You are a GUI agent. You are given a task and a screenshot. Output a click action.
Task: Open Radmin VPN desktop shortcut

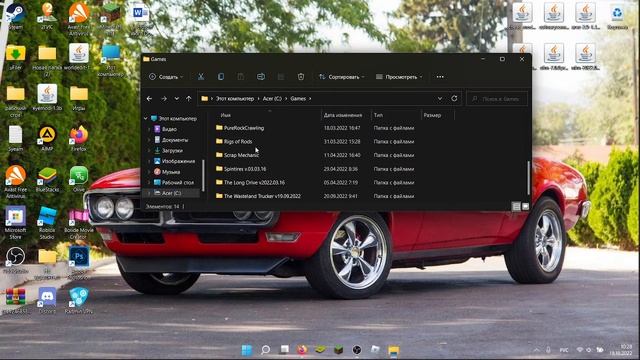tap(79, 300)
